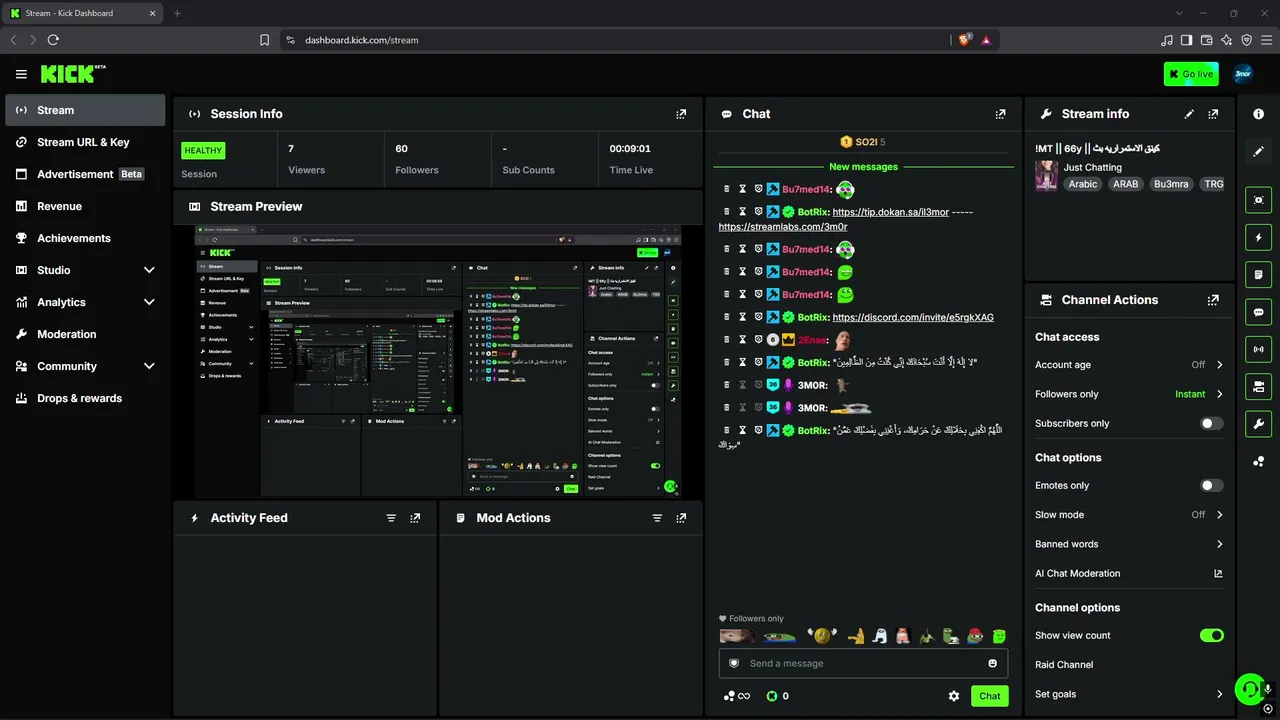Toggle the channel actions widget icon in the right sidebar
1280x720 pixels.
click(1258, 386)
